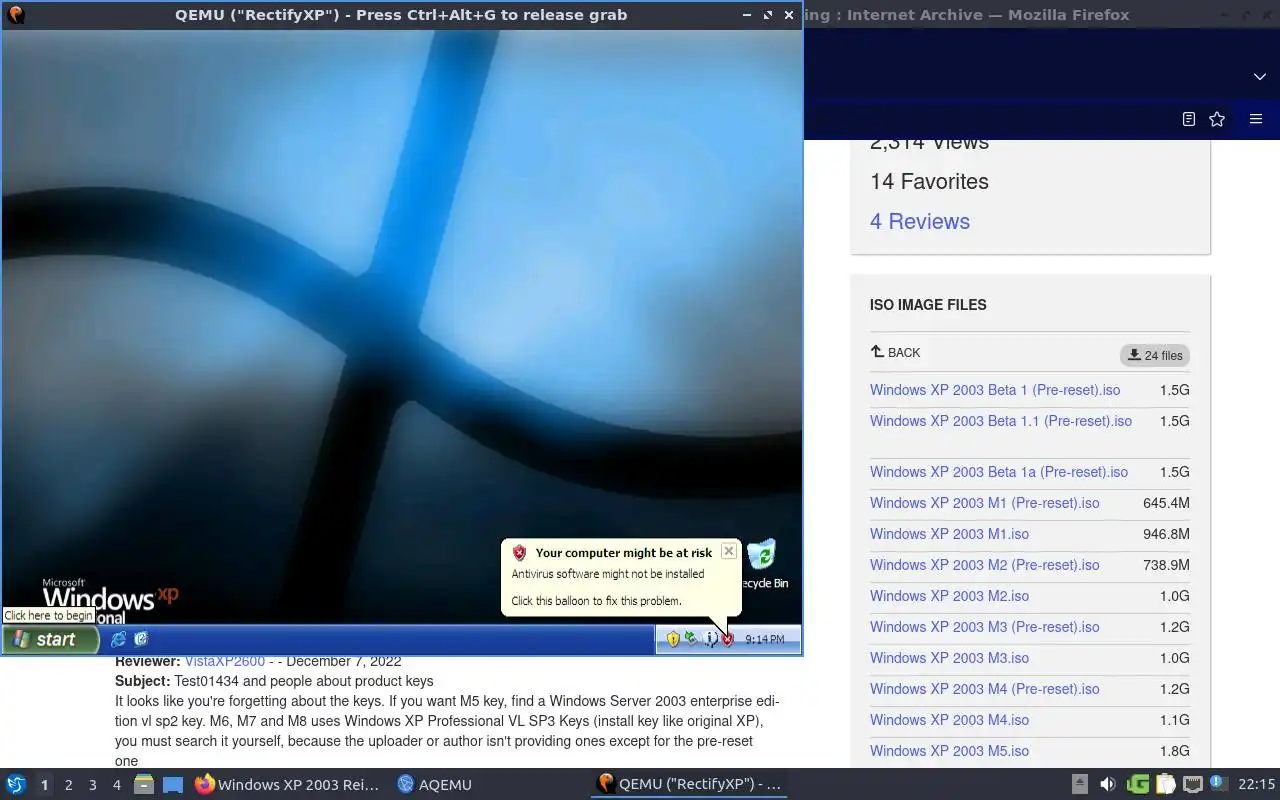Click the 'ISO IMAGE FILES' heading
This screenshot has height=800, width=1280.
pos(928,305)
